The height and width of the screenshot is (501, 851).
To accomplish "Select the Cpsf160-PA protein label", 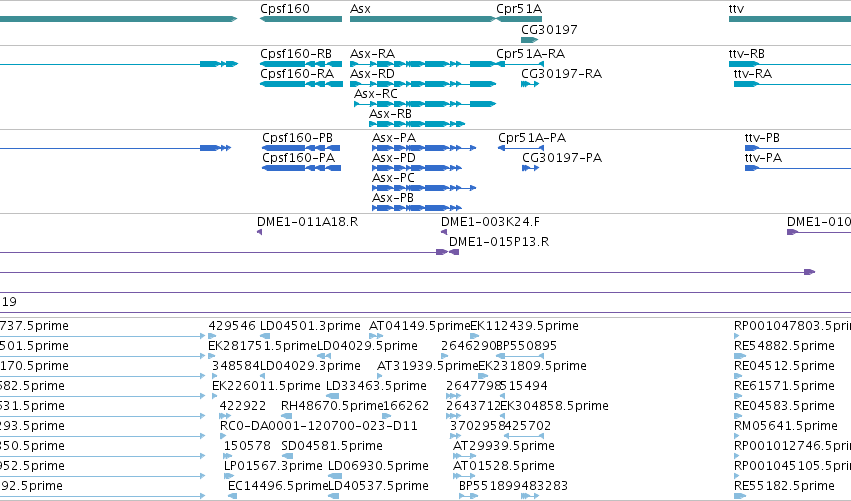I will tap(299, 158).
